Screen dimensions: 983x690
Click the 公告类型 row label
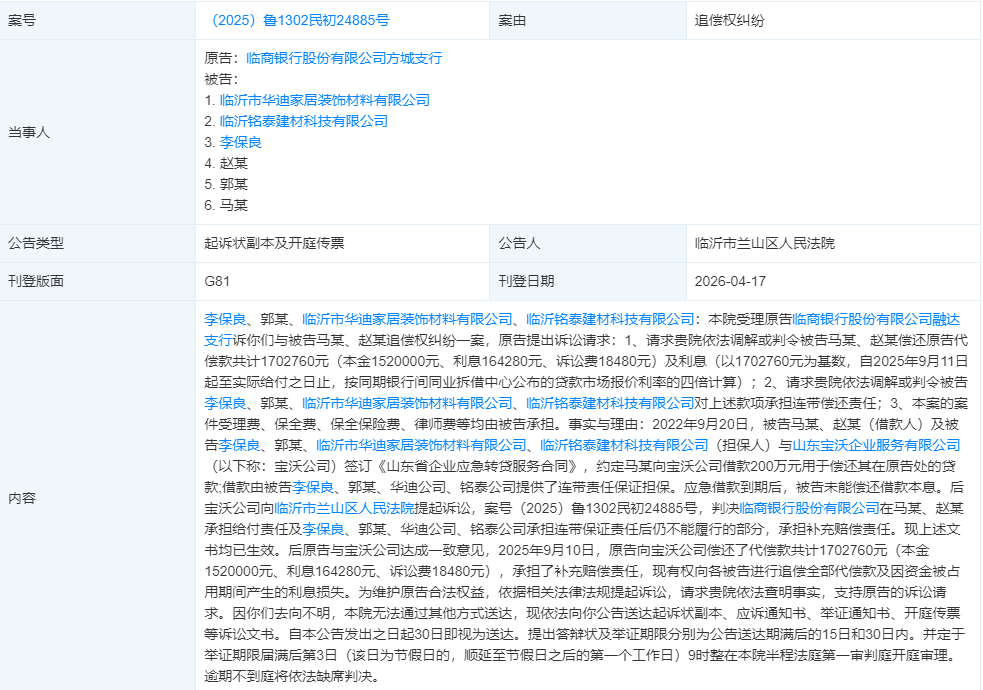36,243
